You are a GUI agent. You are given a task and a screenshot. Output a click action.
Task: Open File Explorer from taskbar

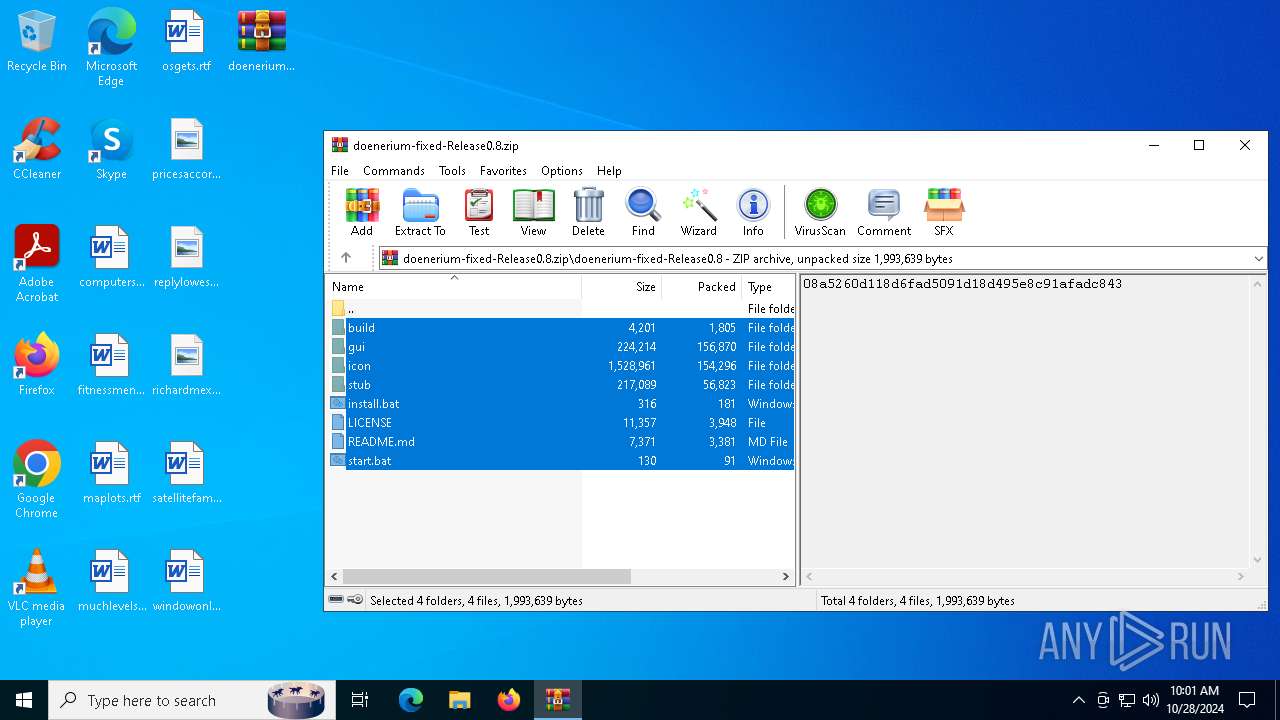click(x=459, y=700)
